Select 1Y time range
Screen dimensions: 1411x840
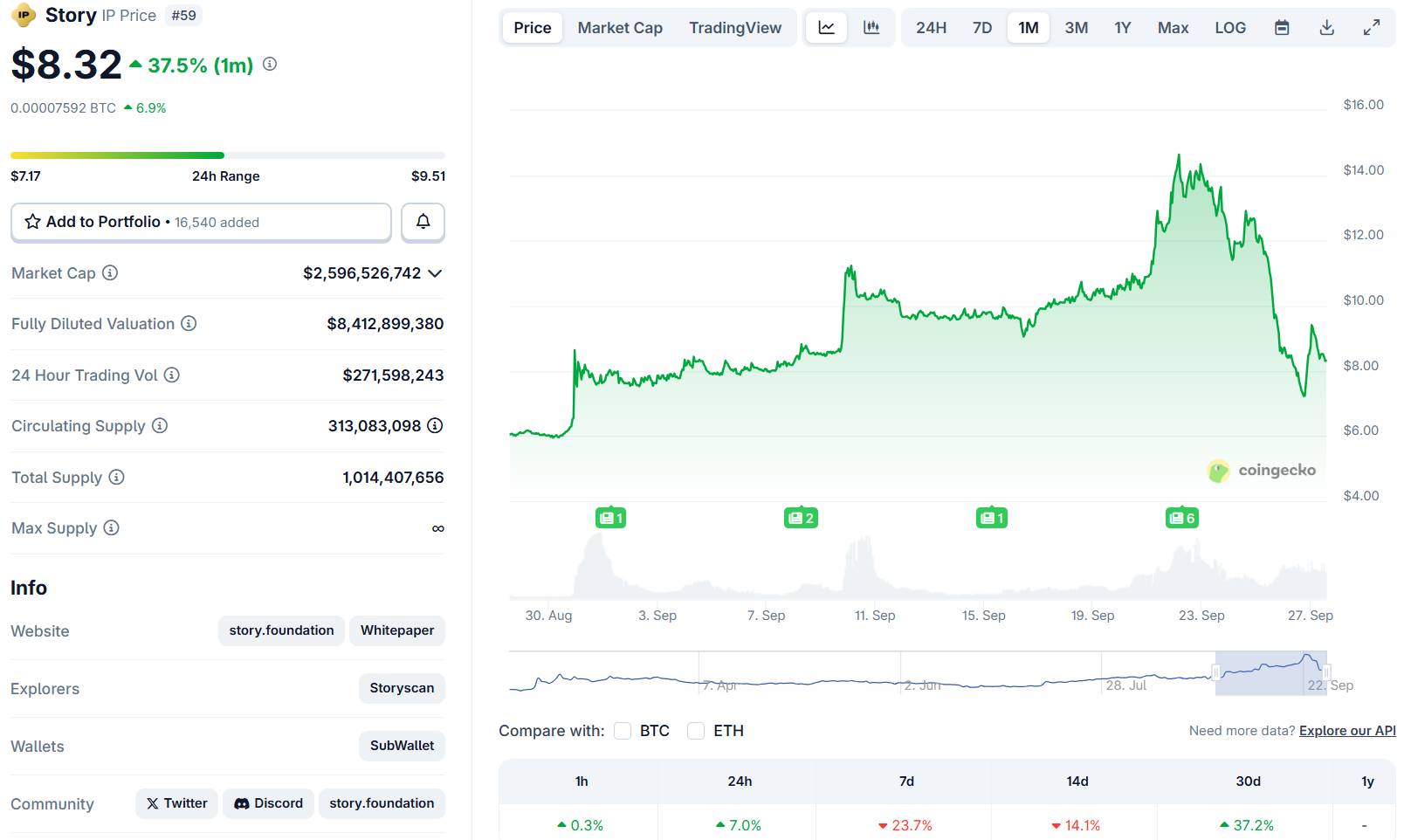(x=1123, y=28)
